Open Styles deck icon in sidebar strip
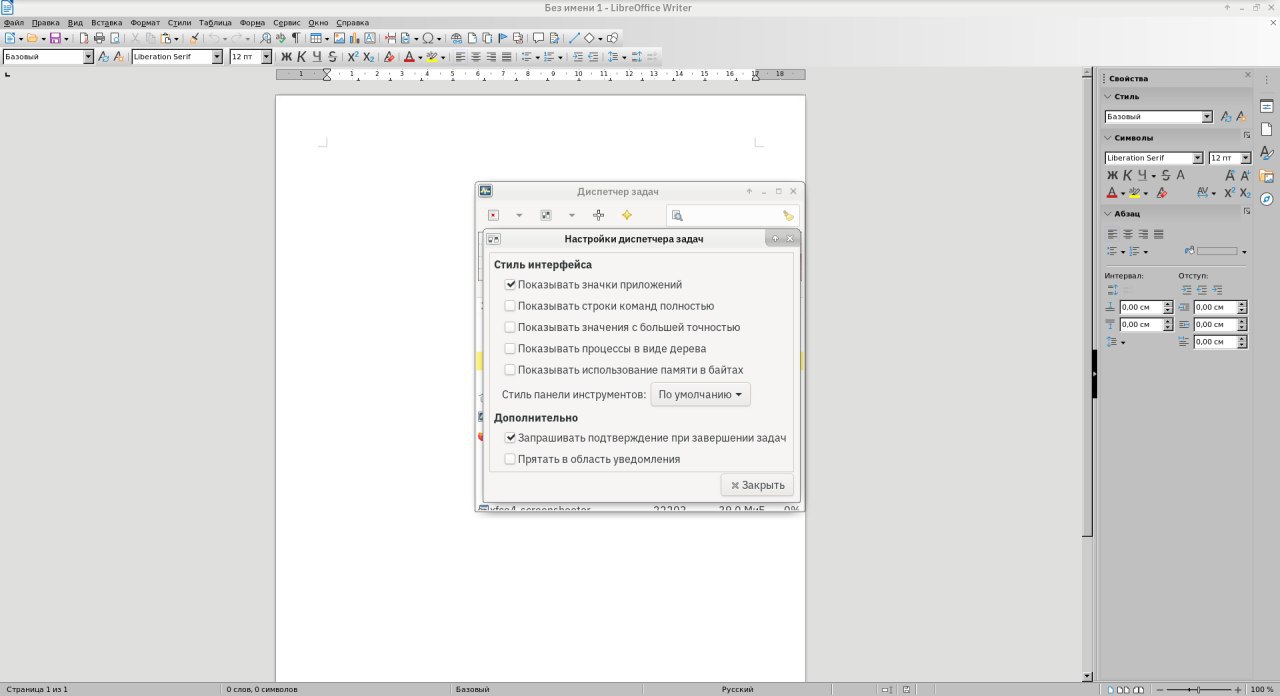1280x696 pixels. (x=1266, y=153)
